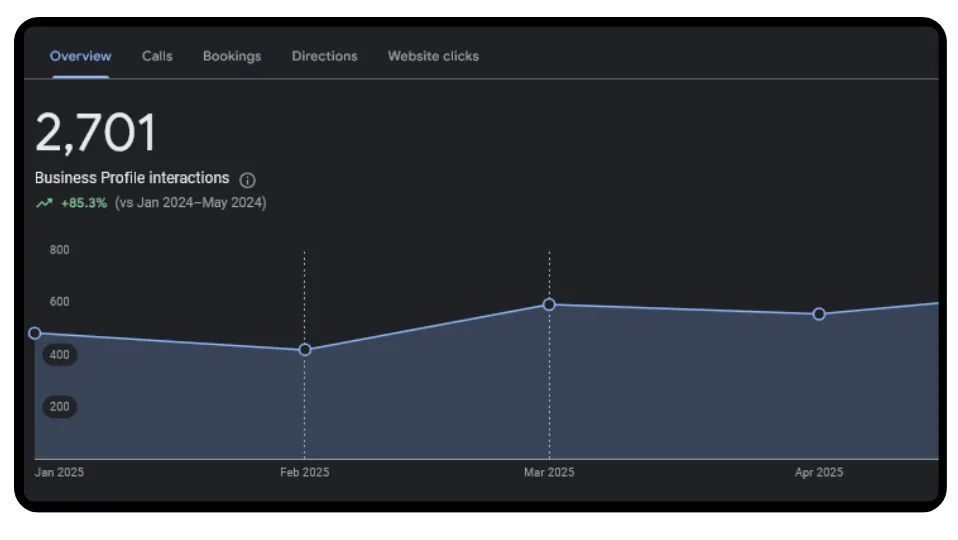
Task: Click the 600 y-axis label
Action: [59, 302]
